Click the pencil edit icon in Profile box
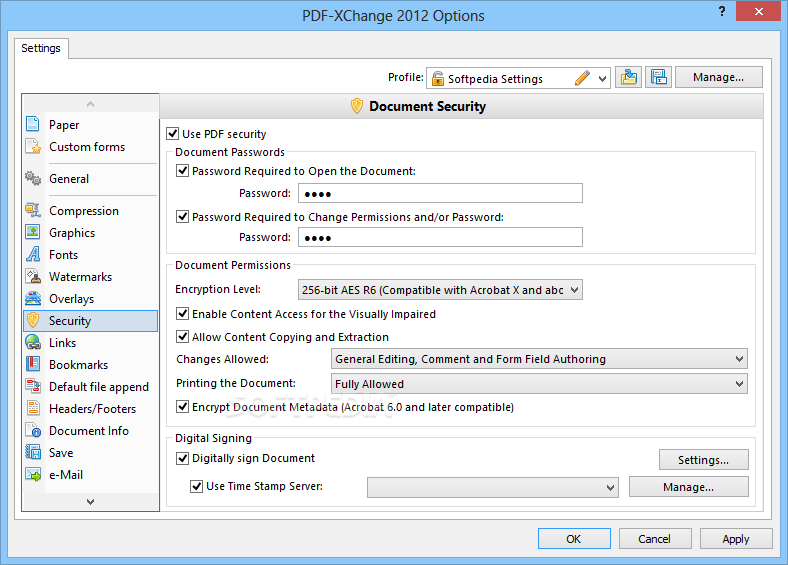Screen dimensions: 788x565 click(x=582, y=78)
